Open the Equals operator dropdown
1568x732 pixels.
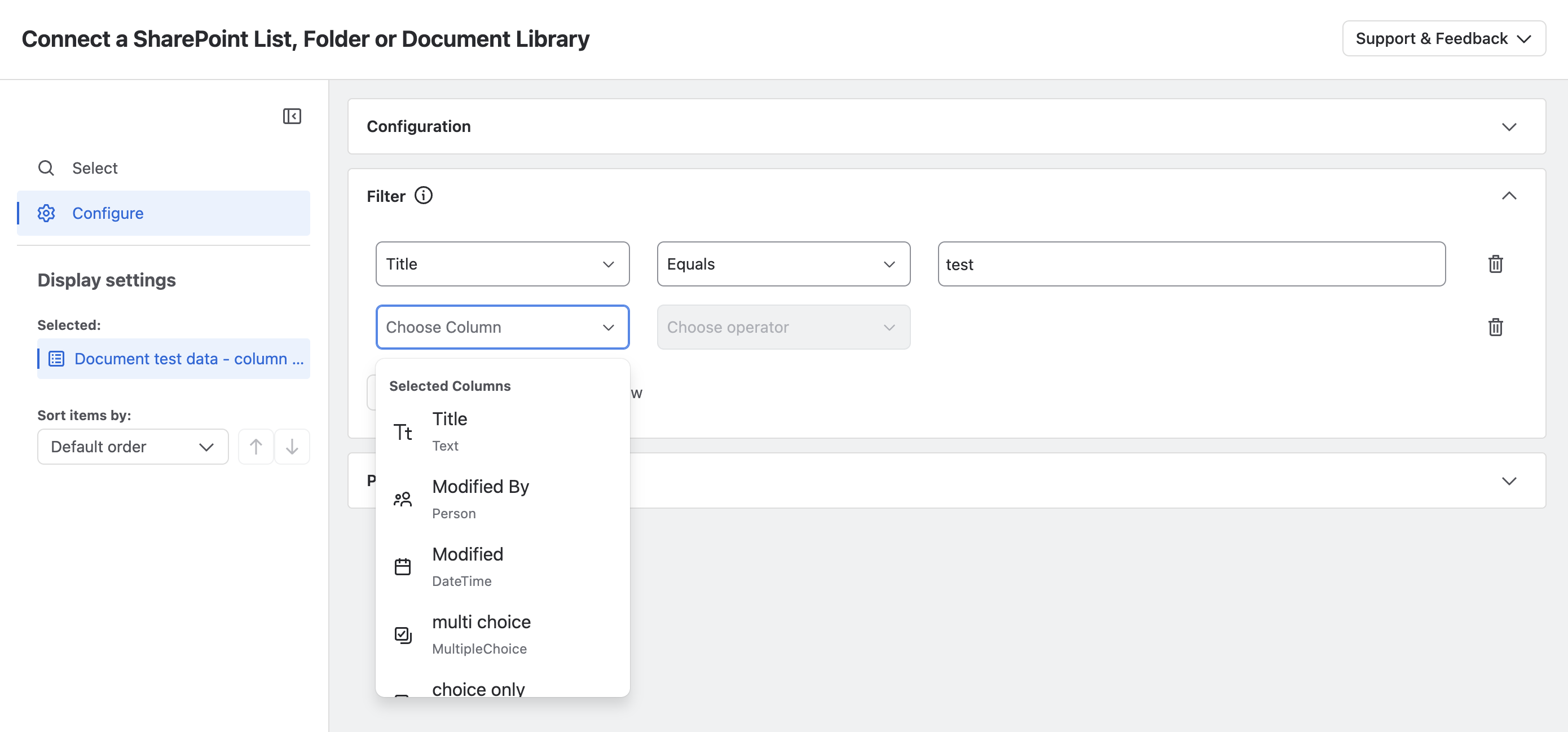pyautogui.click(x=783, y=264)
